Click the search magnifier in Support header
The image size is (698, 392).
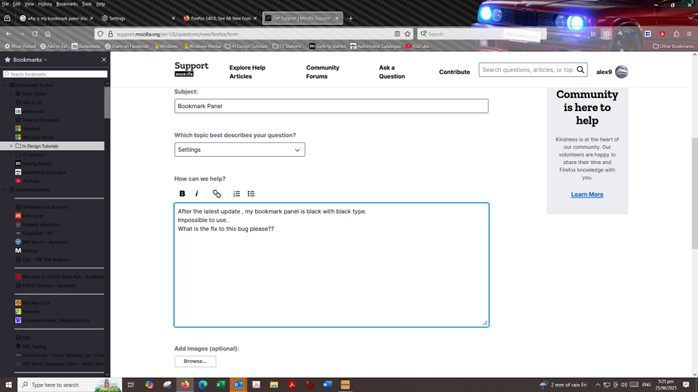[x=580, y=70]
